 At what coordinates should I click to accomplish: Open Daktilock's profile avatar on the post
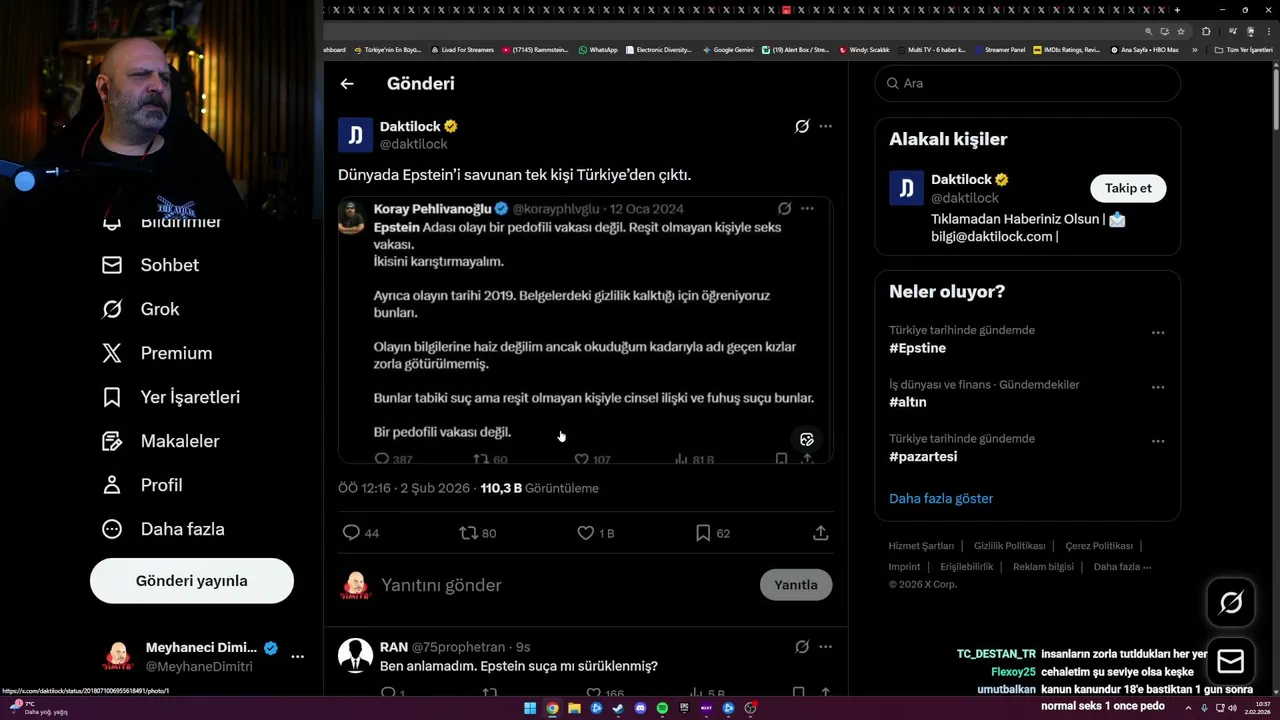coord(355,135)
